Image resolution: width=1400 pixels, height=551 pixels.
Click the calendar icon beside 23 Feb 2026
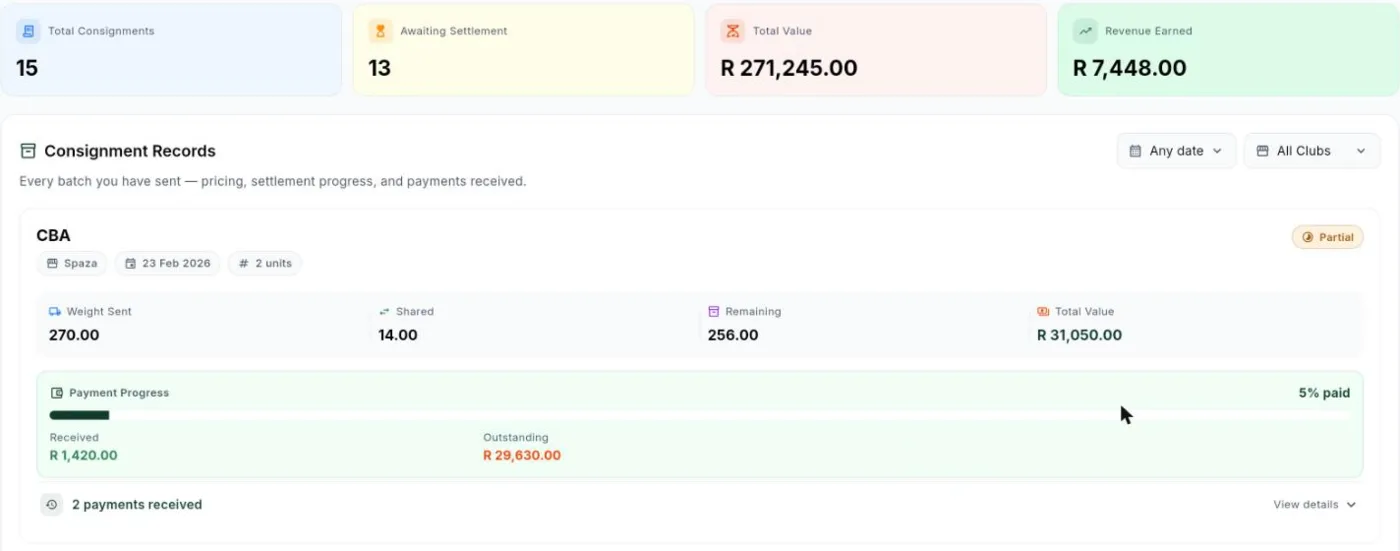[130, 264]
